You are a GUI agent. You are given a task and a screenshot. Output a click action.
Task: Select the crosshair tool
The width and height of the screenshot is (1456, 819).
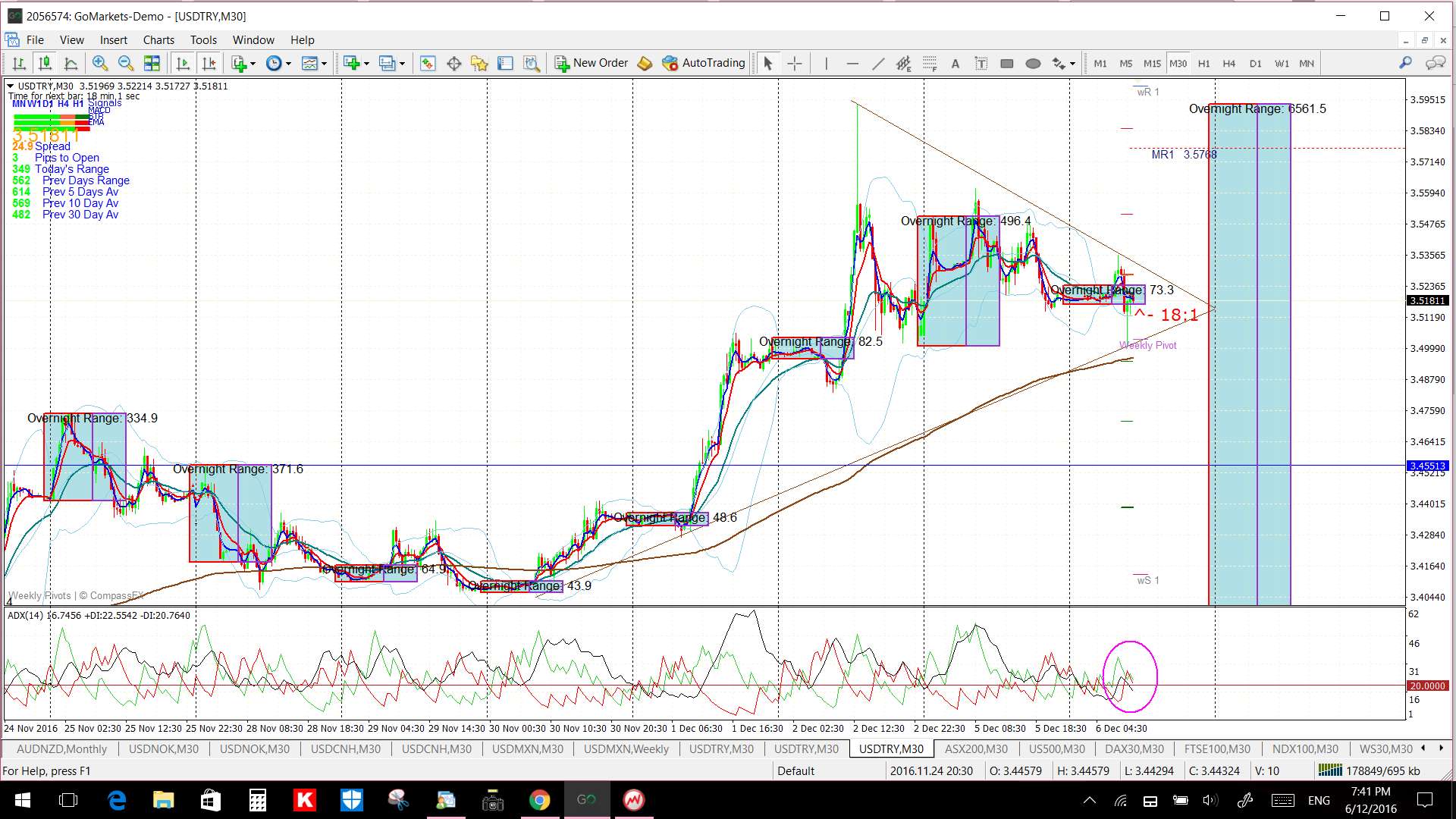coord(794,64)
